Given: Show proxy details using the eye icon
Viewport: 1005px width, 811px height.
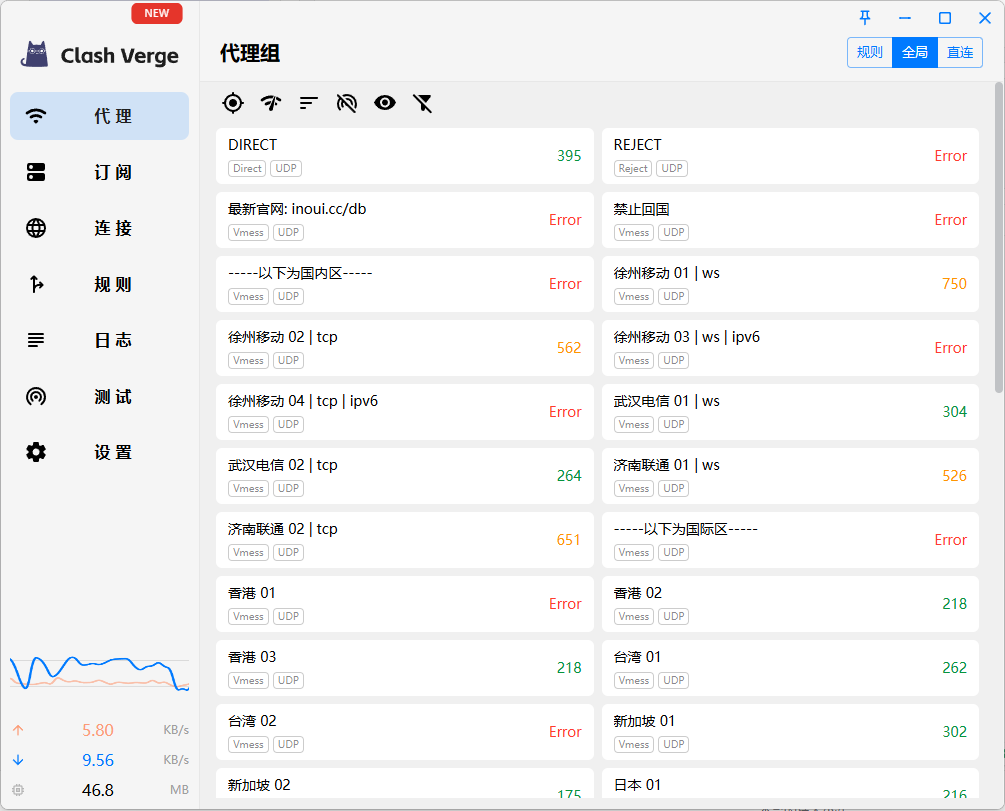Looking at the screenshot, I should coord(385,103).
